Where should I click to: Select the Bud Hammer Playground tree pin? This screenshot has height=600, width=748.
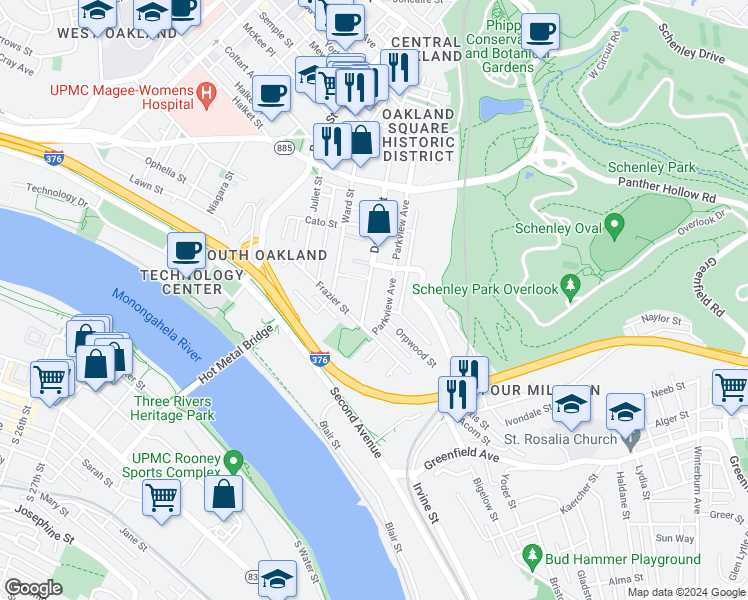click(x=532, y=558)
